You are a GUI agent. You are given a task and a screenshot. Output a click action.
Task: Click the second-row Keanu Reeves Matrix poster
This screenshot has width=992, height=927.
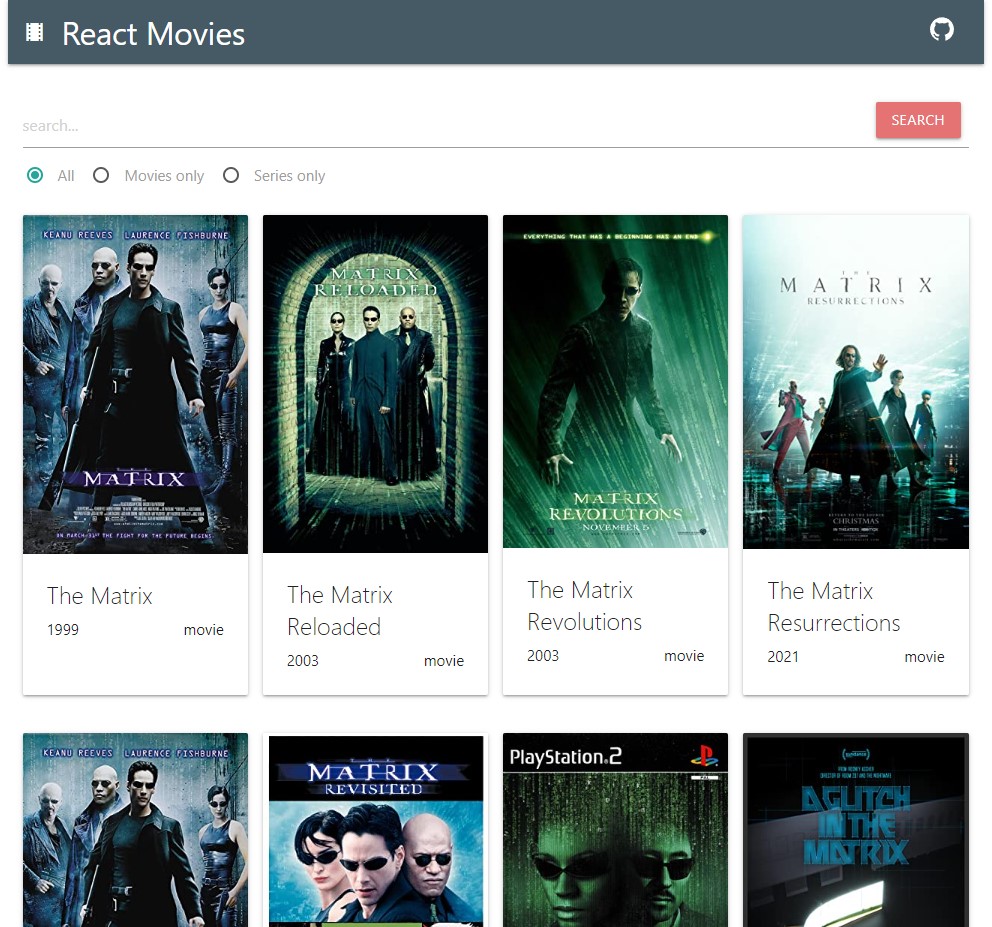pos(135,830)
